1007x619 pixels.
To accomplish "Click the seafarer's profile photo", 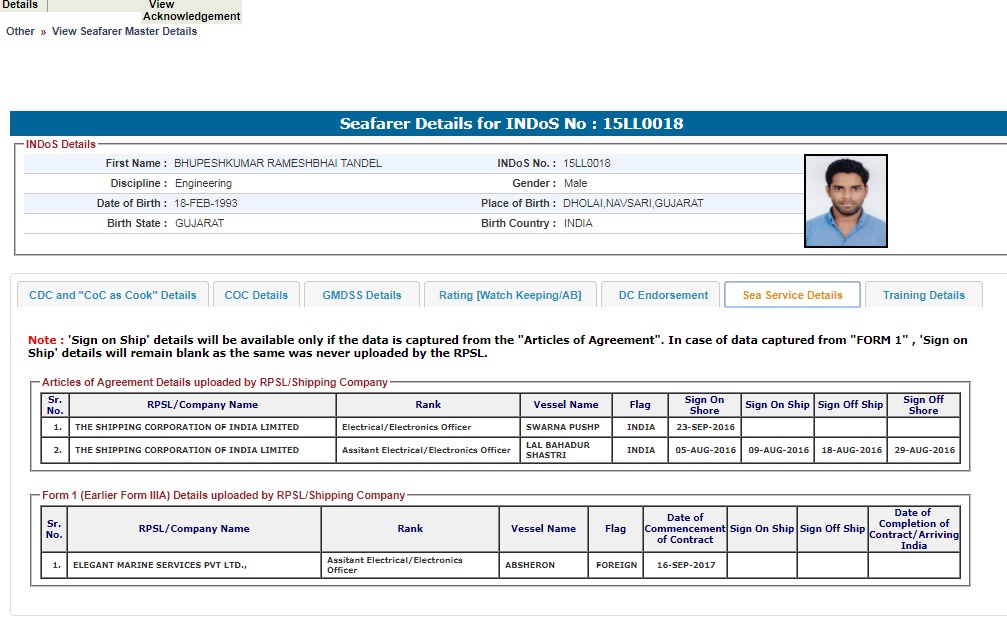I will pyautogui.click(x=845, y=201).
